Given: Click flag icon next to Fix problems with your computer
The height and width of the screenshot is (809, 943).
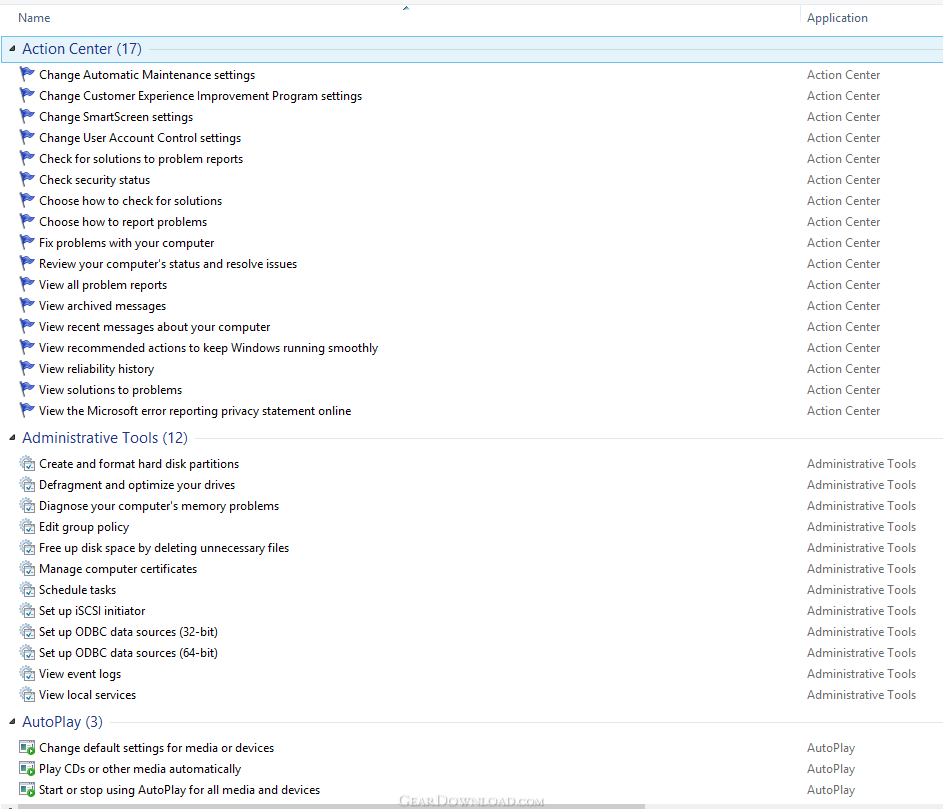Looking at the screenshot, I should pos(27,242).
